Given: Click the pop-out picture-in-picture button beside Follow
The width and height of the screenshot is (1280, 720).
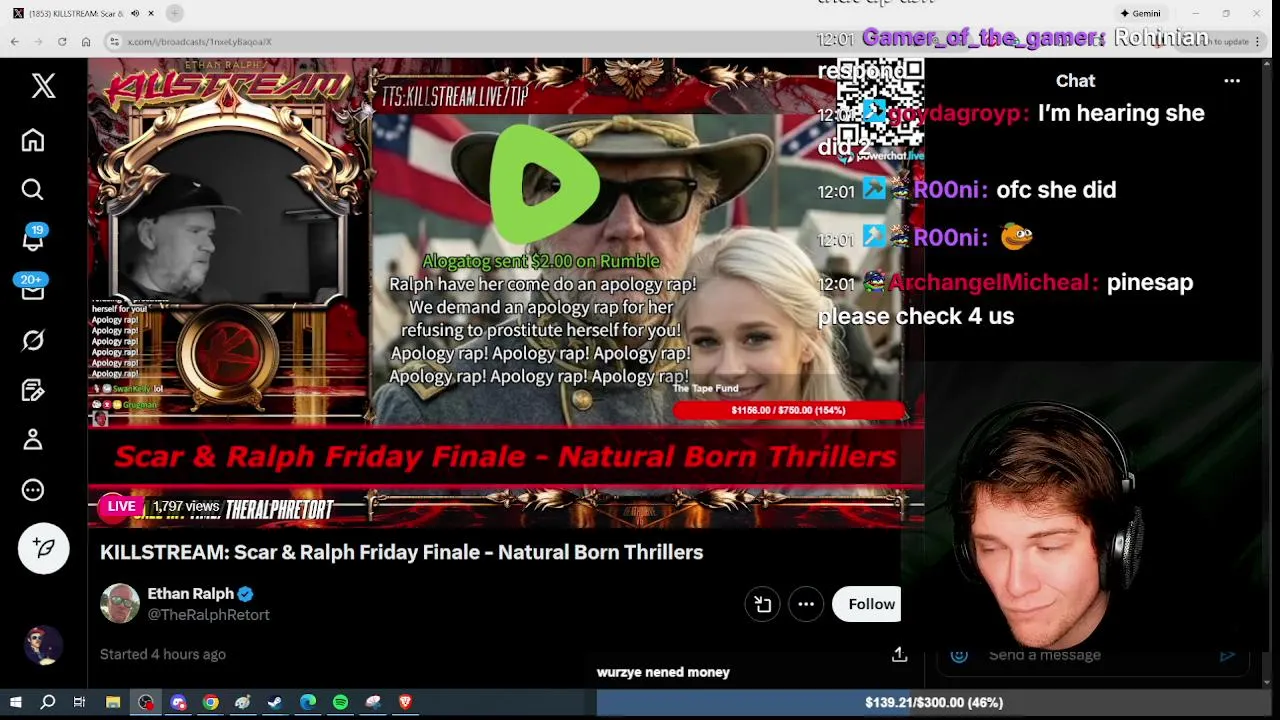Looking at the screenshot, I should click(762, 604).
